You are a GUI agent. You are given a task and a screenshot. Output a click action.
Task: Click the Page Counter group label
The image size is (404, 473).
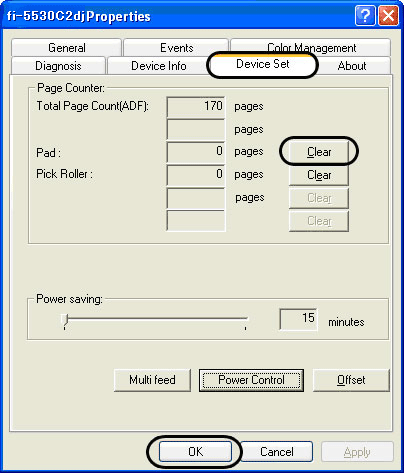[x=71, y=88]
